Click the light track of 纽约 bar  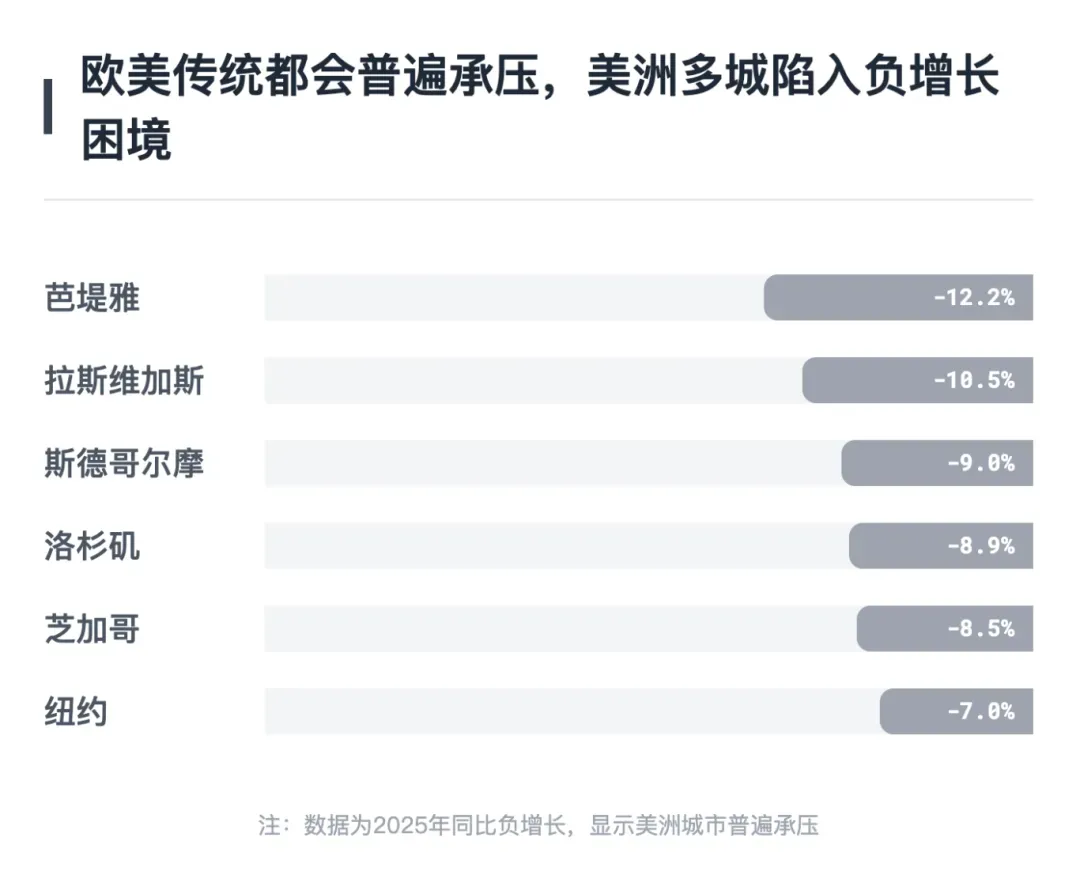pyautogui.click(x=572, y=711)
